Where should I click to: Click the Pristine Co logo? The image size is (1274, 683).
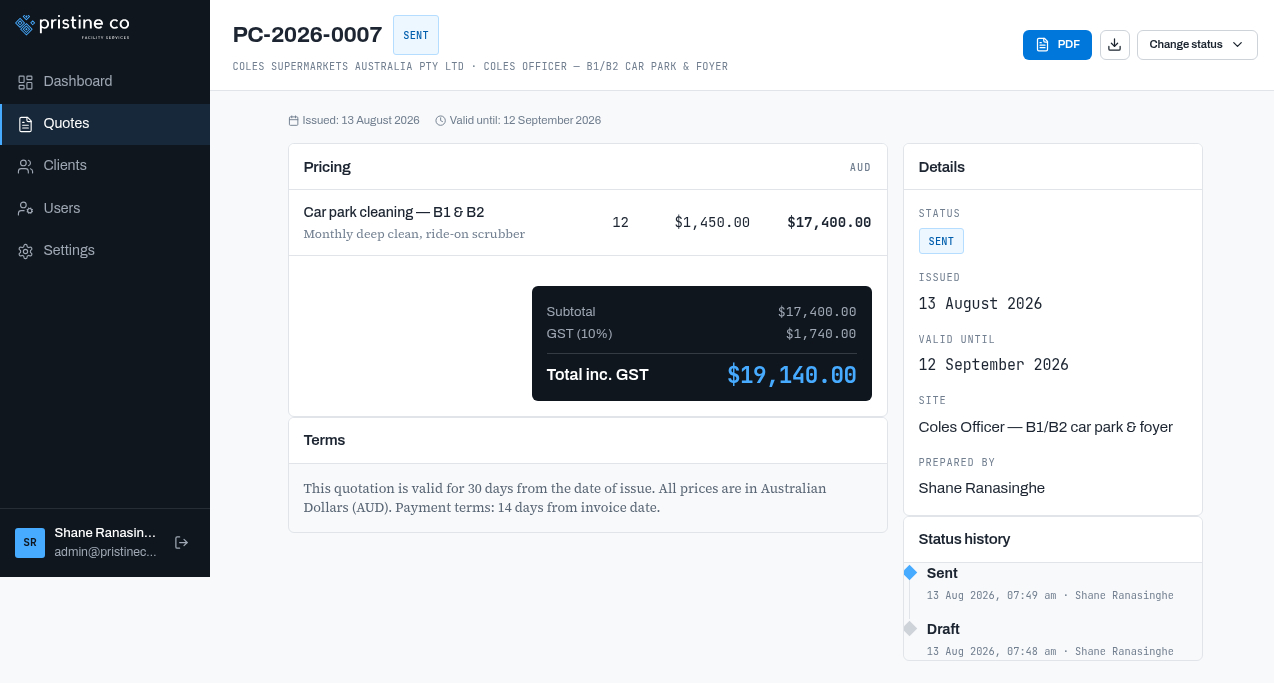point(72,24)
